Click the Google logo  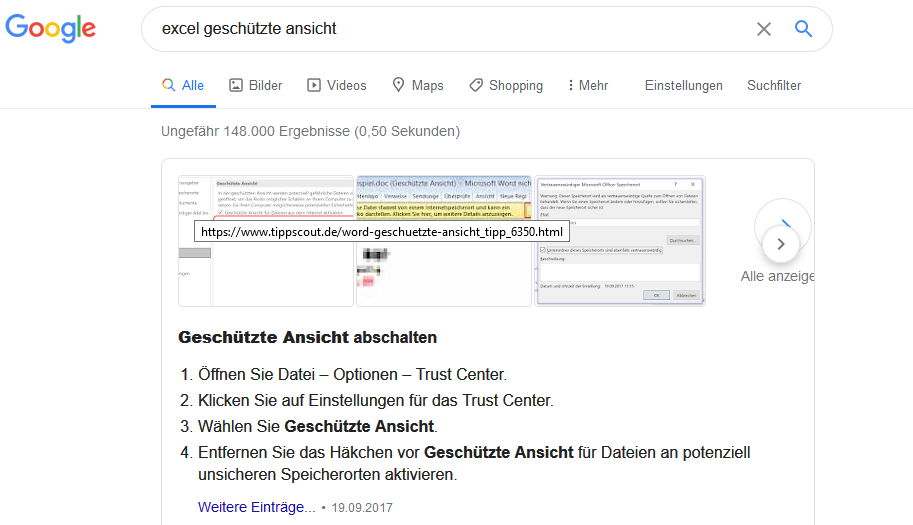coord(51,28)
